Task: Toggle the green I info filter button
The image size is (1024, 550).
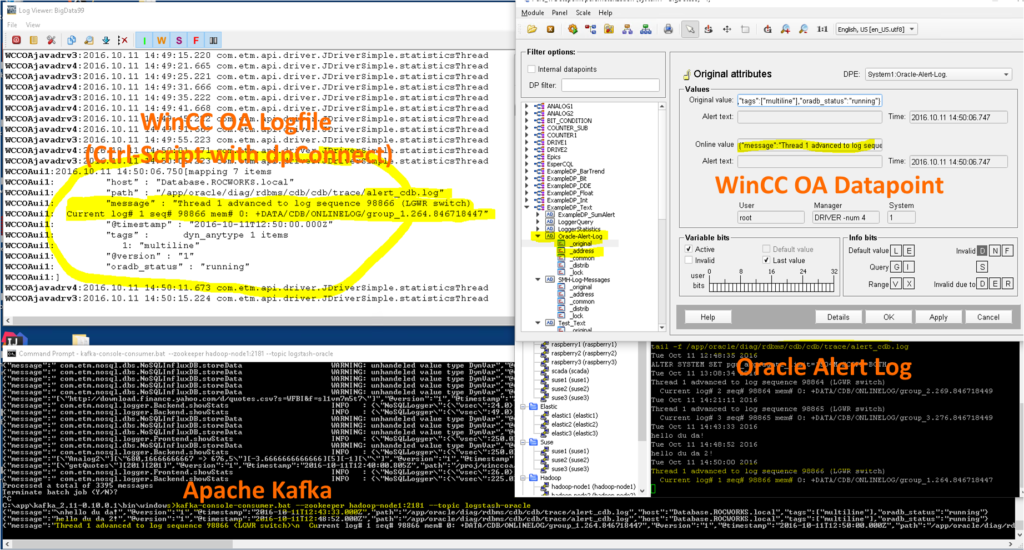Action: [x=144, y=40]
